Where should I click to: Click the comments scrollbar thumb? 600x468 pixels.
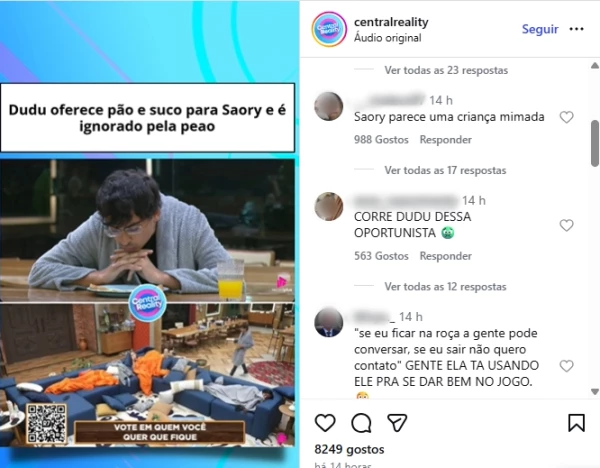595,143
